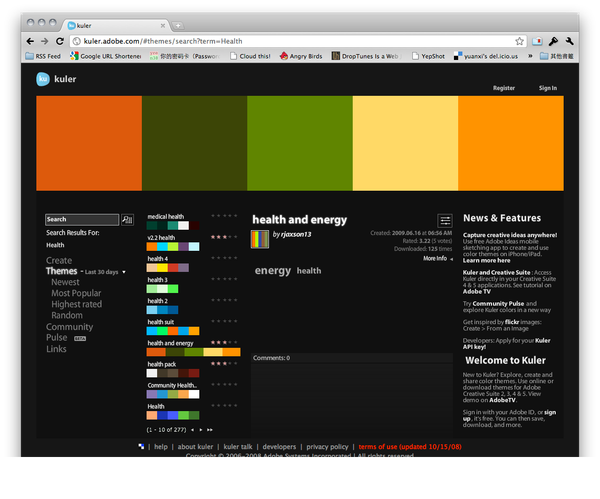The width and height of the screenshot is (600, 499).
Task: Open the theme options icon next to health and energy
Action: 445,221
